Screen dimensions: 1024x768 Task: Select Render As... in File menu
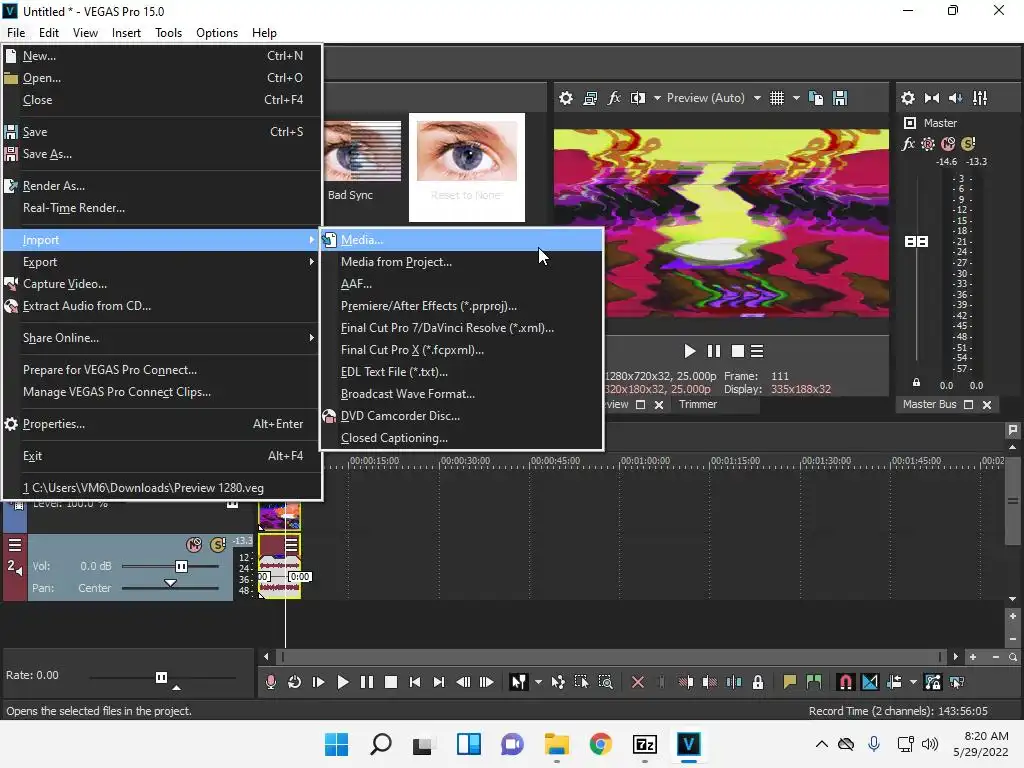coord(163,186)
